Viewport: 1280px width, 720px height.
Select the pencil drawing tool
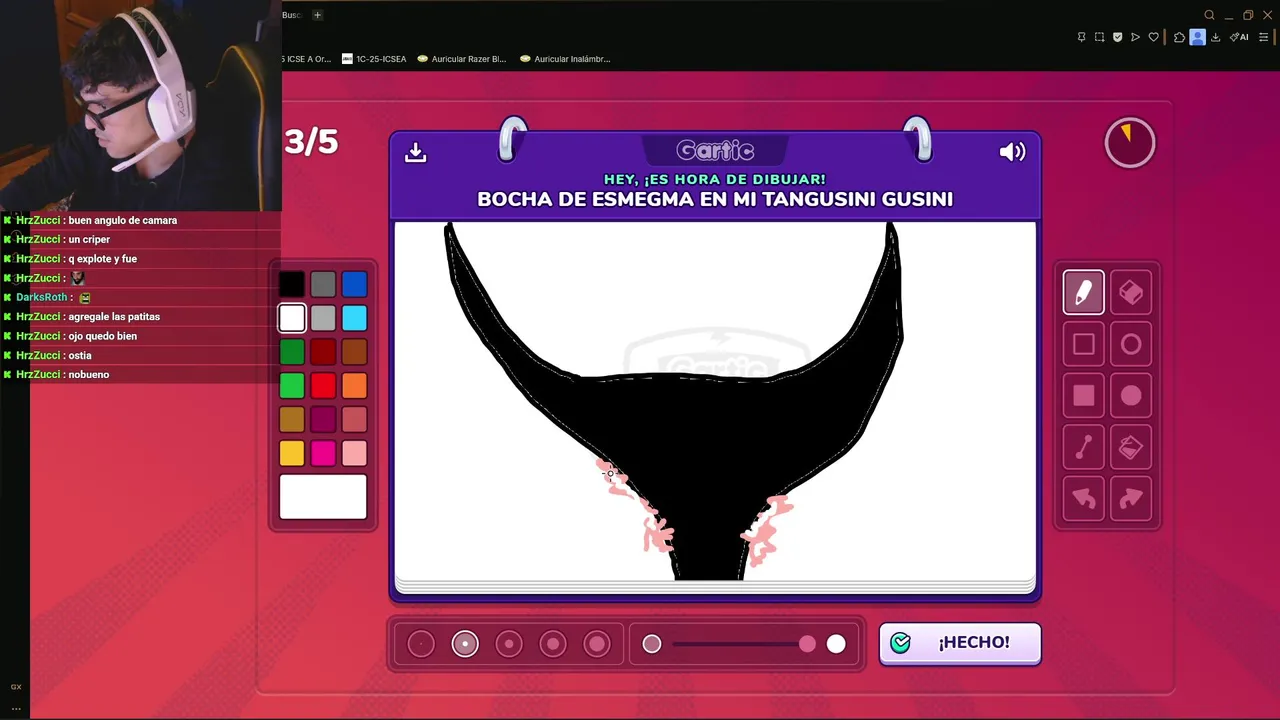click(1084, 292)
